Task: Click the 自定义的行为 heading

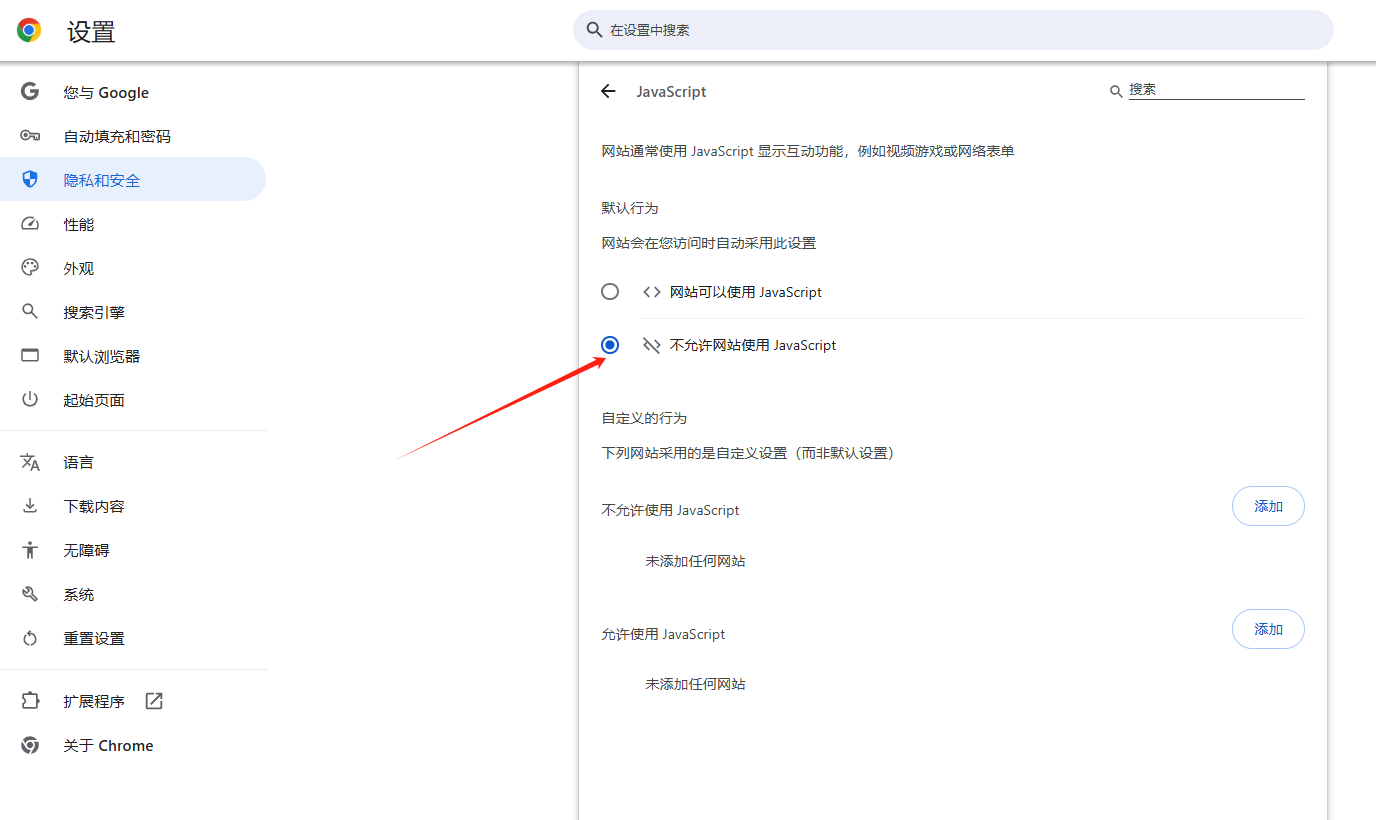Action: (644, 418)
